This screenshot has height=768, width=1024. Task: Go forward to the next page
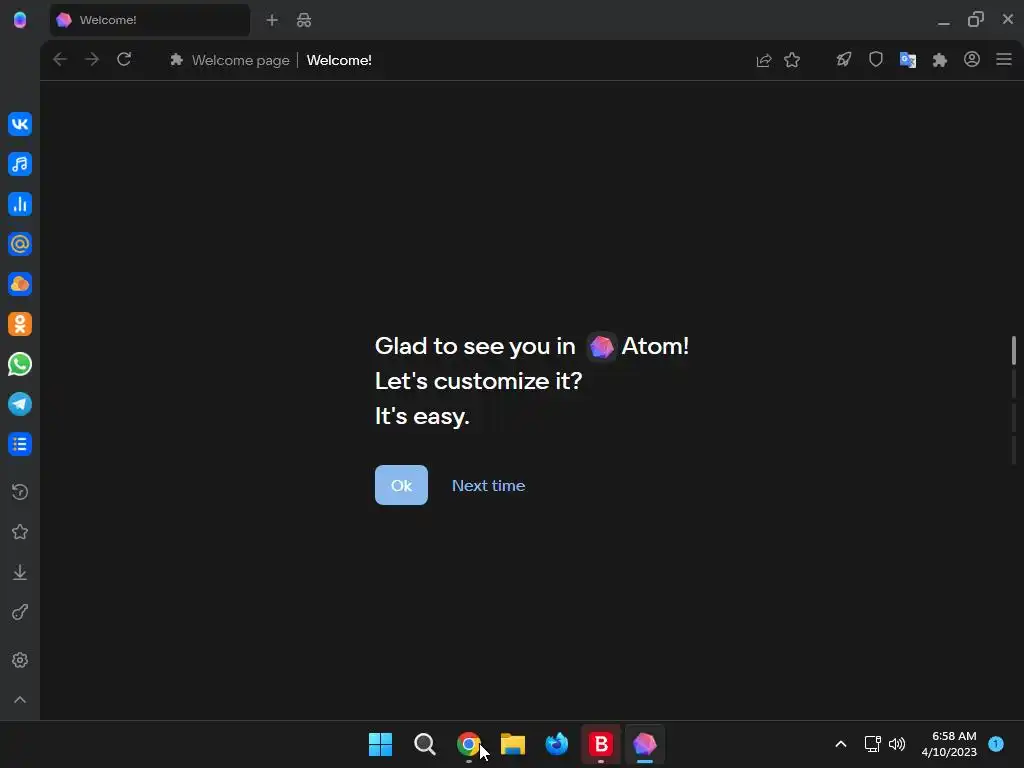click(x=92, y=59)
